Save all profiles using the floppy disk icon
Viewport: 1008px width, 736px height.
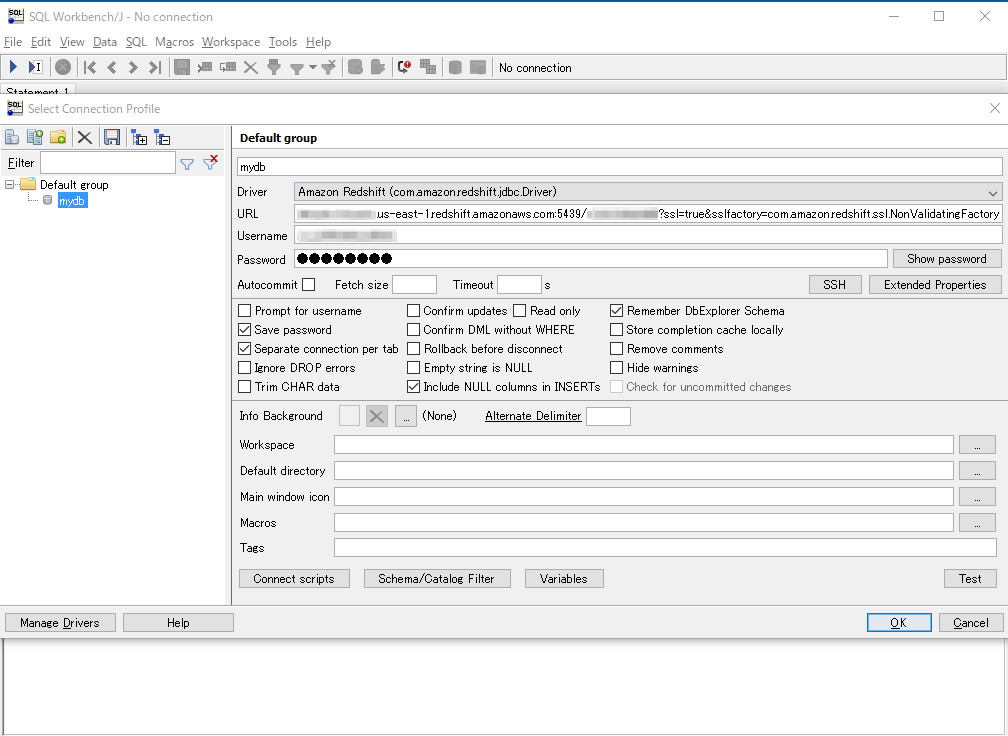click(x=111, y=137)
